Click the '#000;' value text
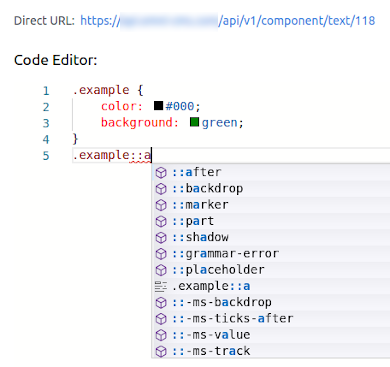 tap(183, 106)
